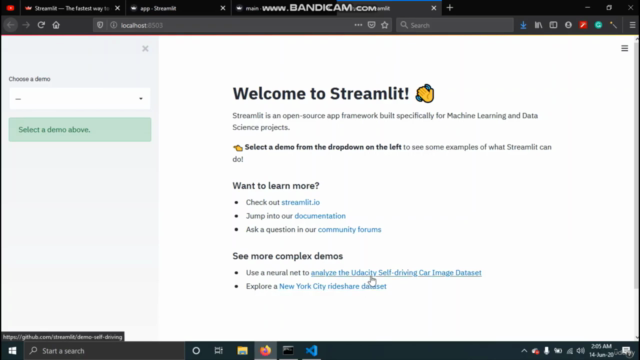This screenshot has height=360, width=640.
Task: Open the Firefox hamburger menu
Action: [x=632, y=25]
